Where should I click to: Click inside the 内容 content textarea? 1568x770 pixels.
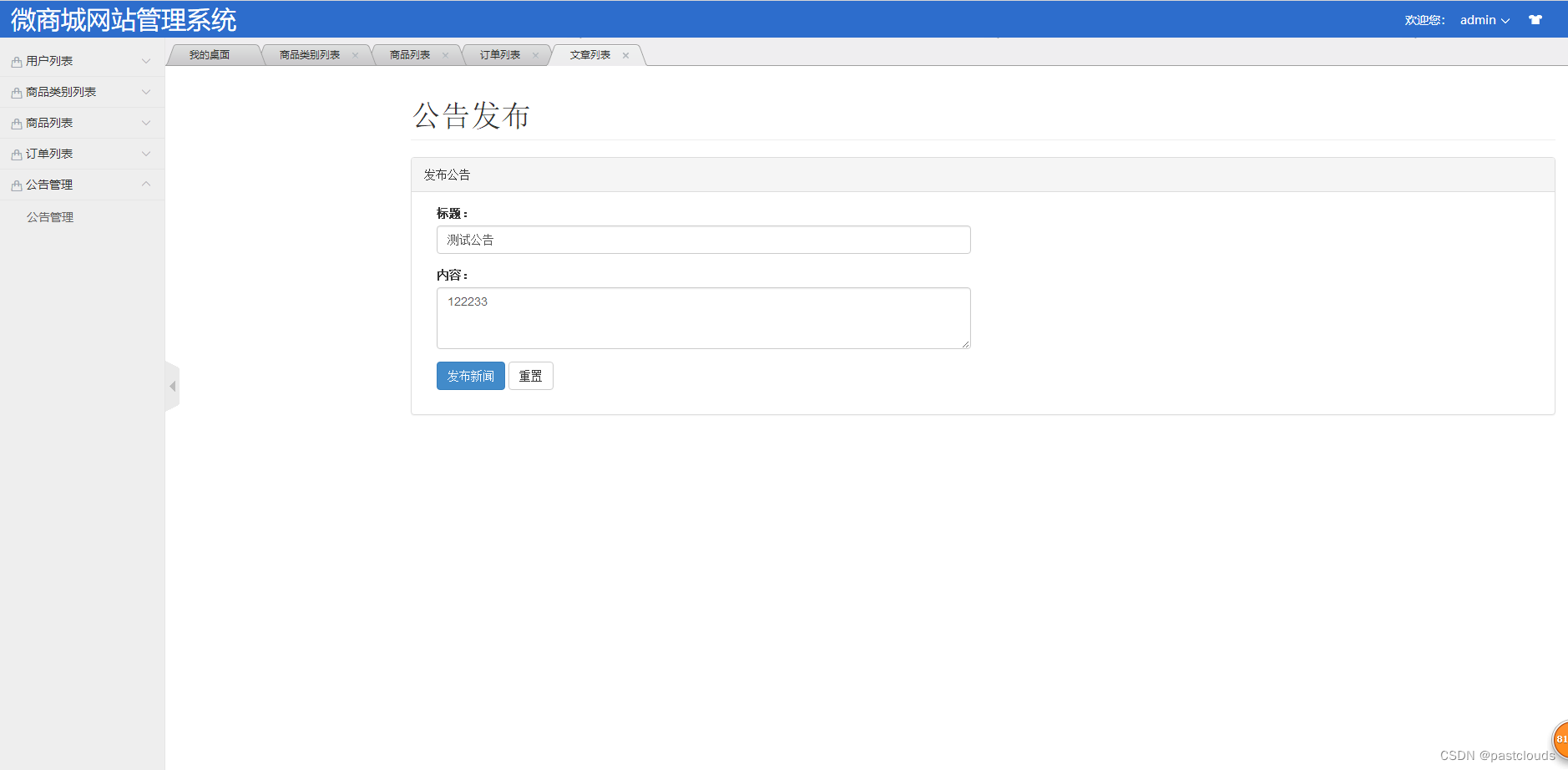pyautogui.click(x=703, y=318)
